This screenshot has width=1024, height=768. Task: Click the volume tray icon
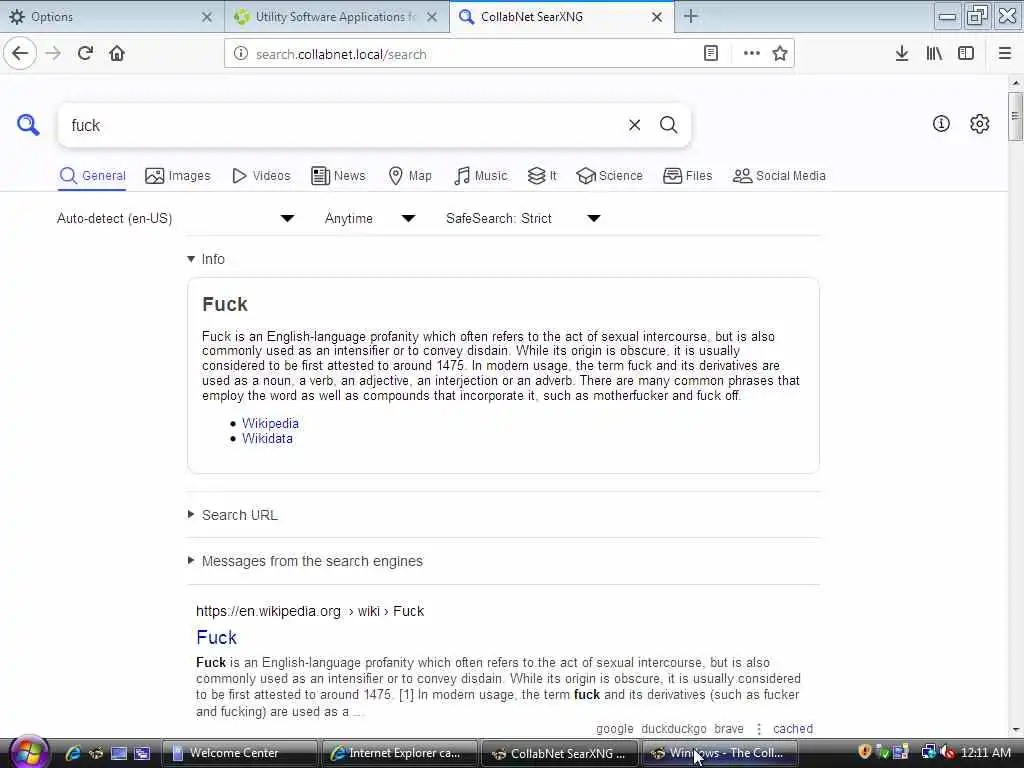point(948,753)
